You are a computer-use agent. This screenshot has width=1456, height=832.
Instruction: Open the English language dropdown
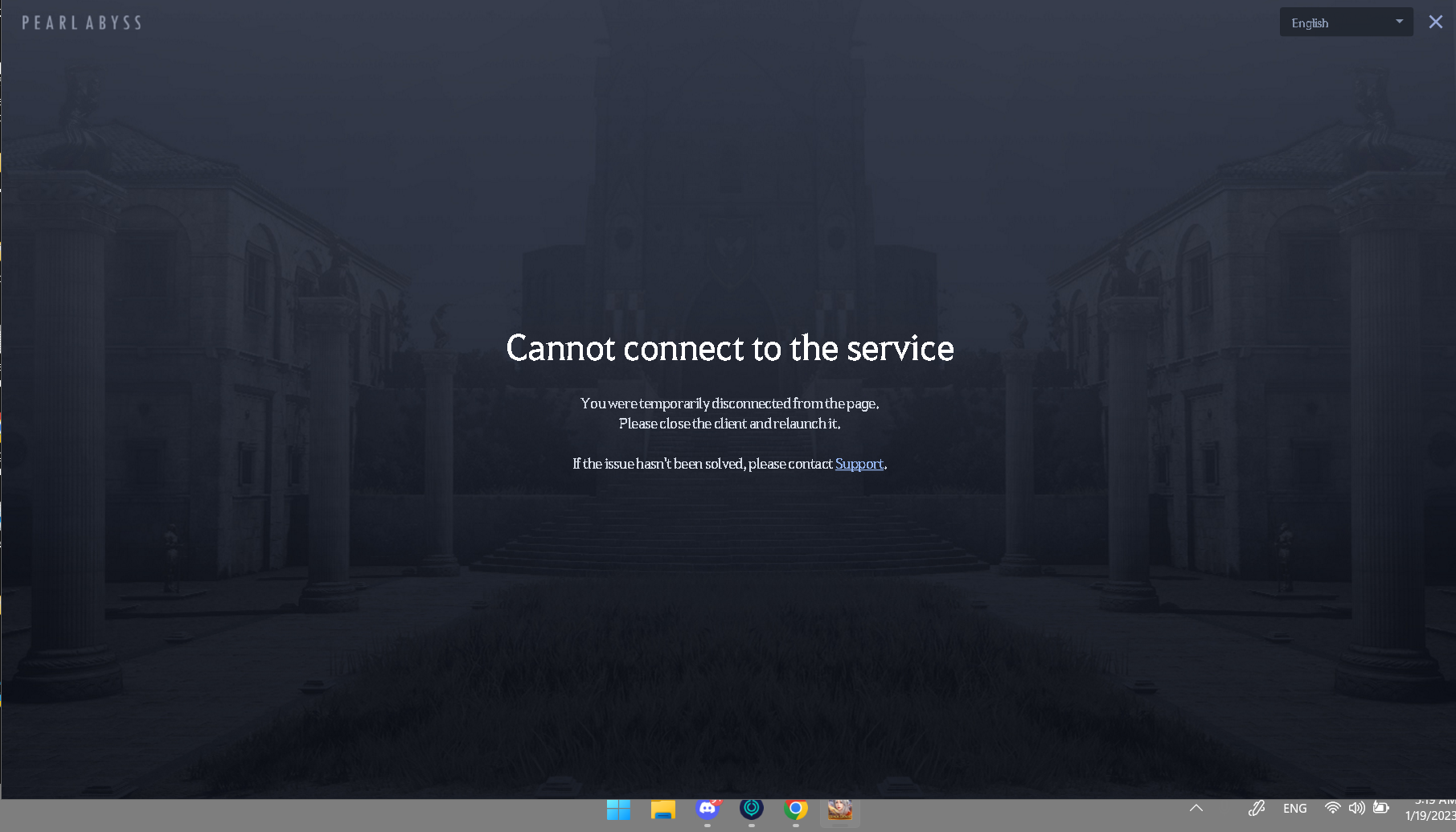point(1346,23)
